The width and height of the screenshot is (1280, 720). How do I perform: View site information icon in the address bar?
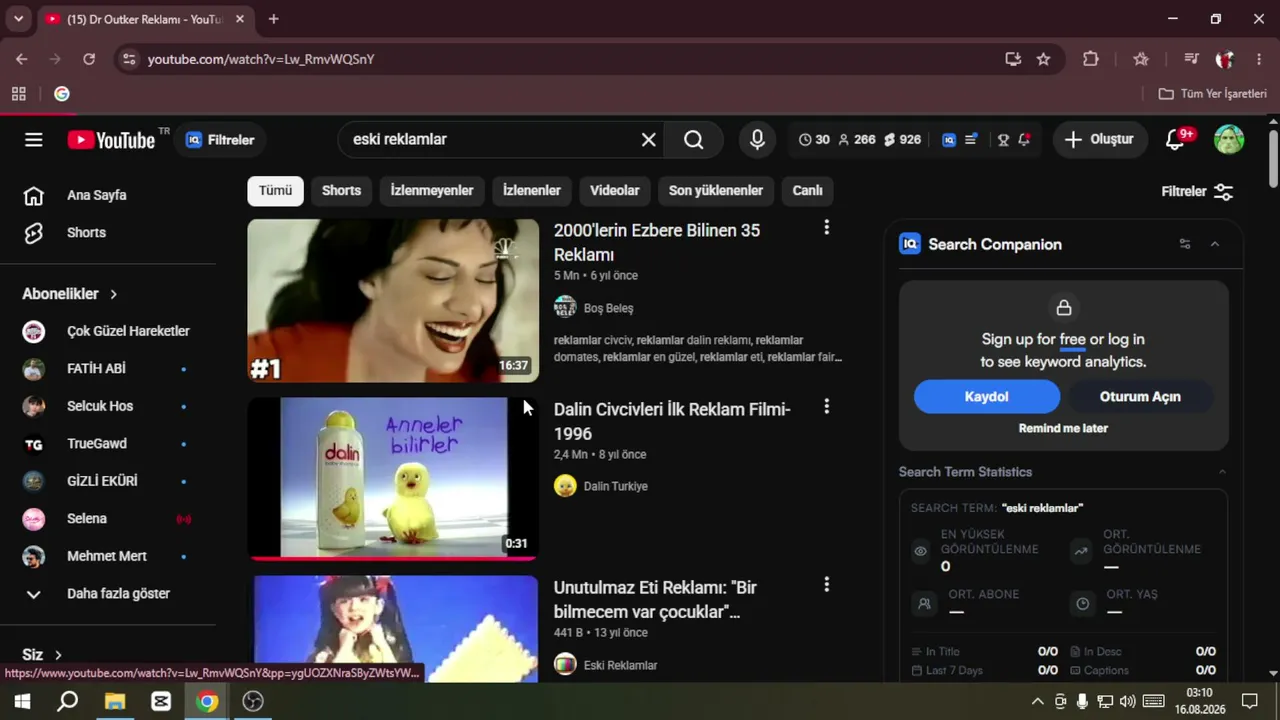click(x=129, y=59)
